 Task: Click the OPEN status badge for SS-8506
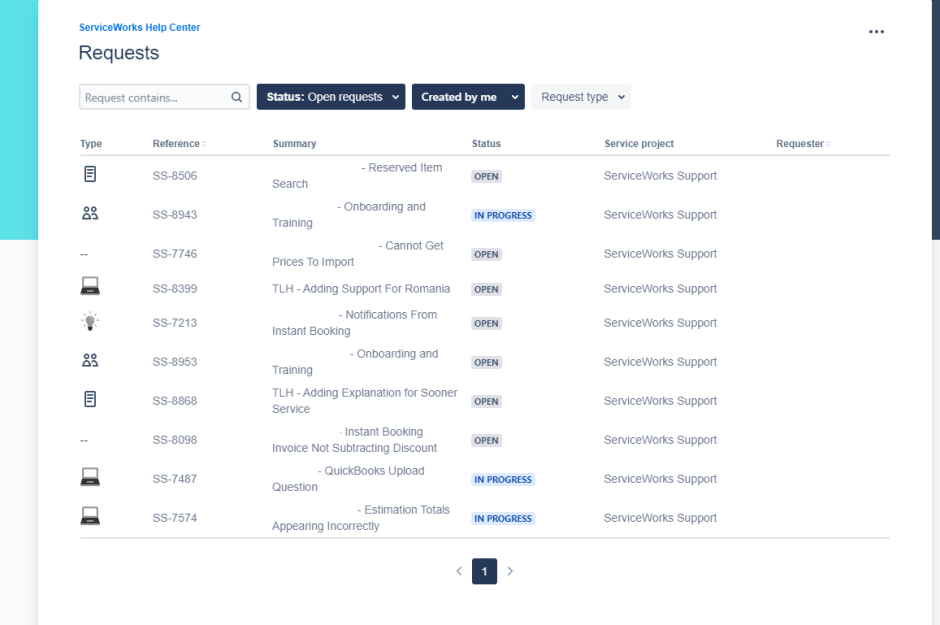point(486,176)
